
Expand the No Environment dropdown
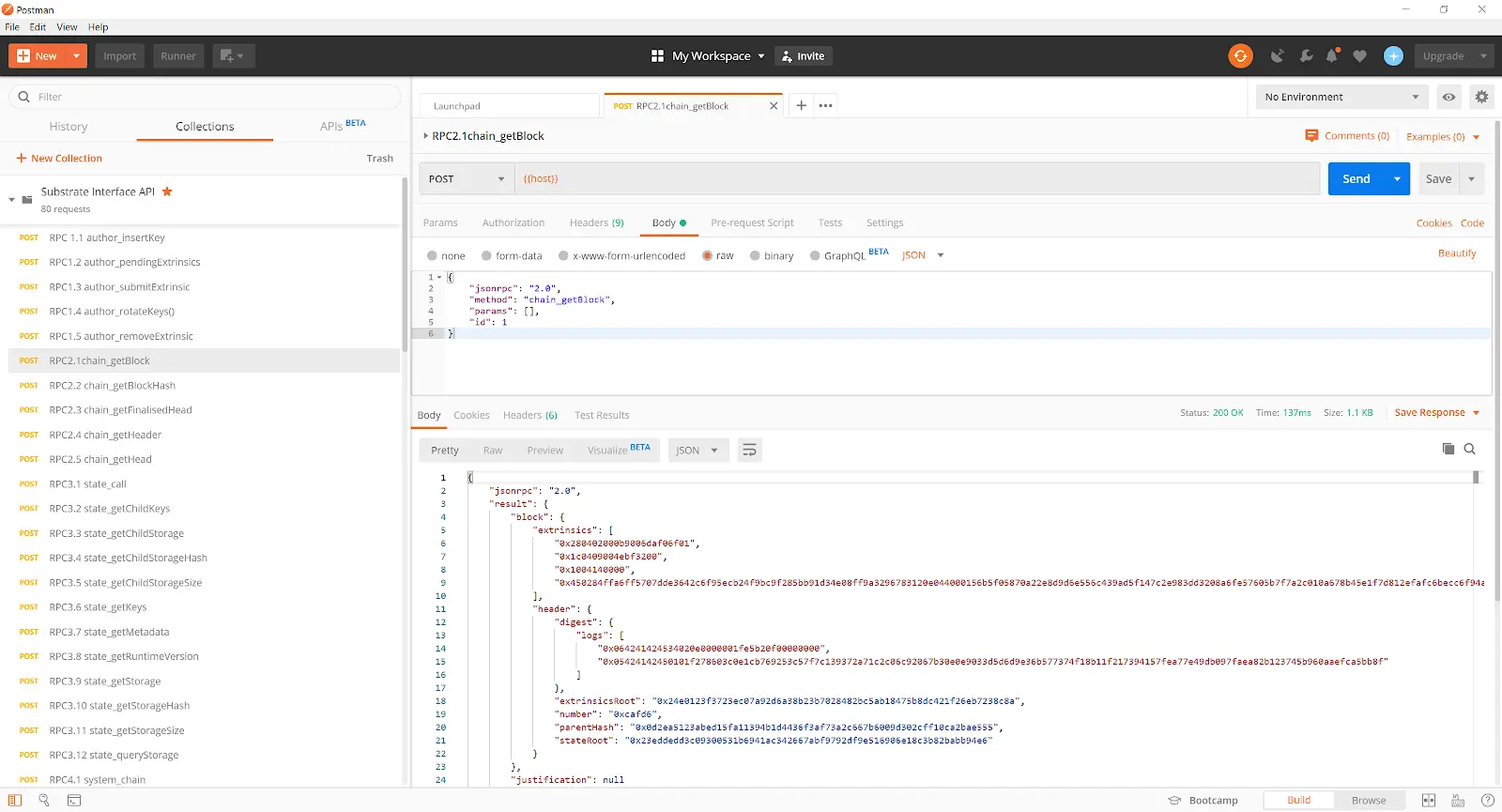[1341, 97]
